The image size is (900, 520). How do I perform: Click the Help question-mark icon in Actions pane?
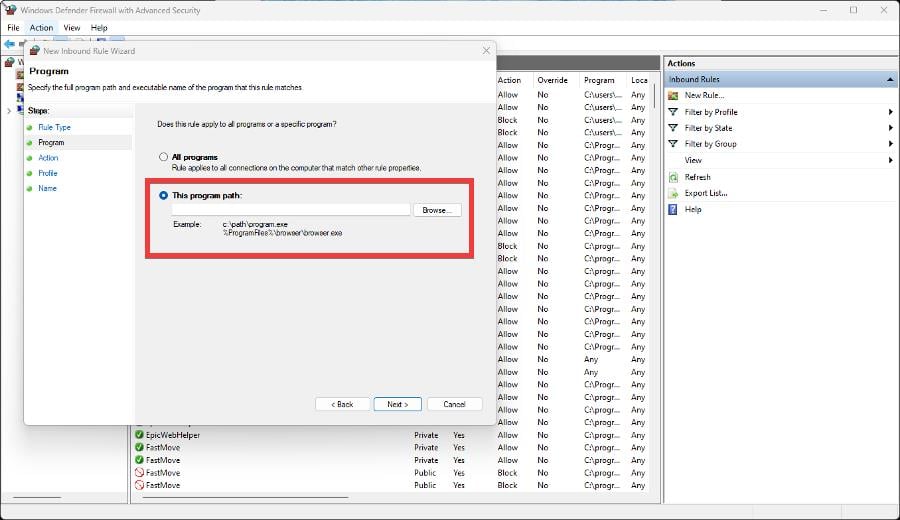tap(673, 209)
